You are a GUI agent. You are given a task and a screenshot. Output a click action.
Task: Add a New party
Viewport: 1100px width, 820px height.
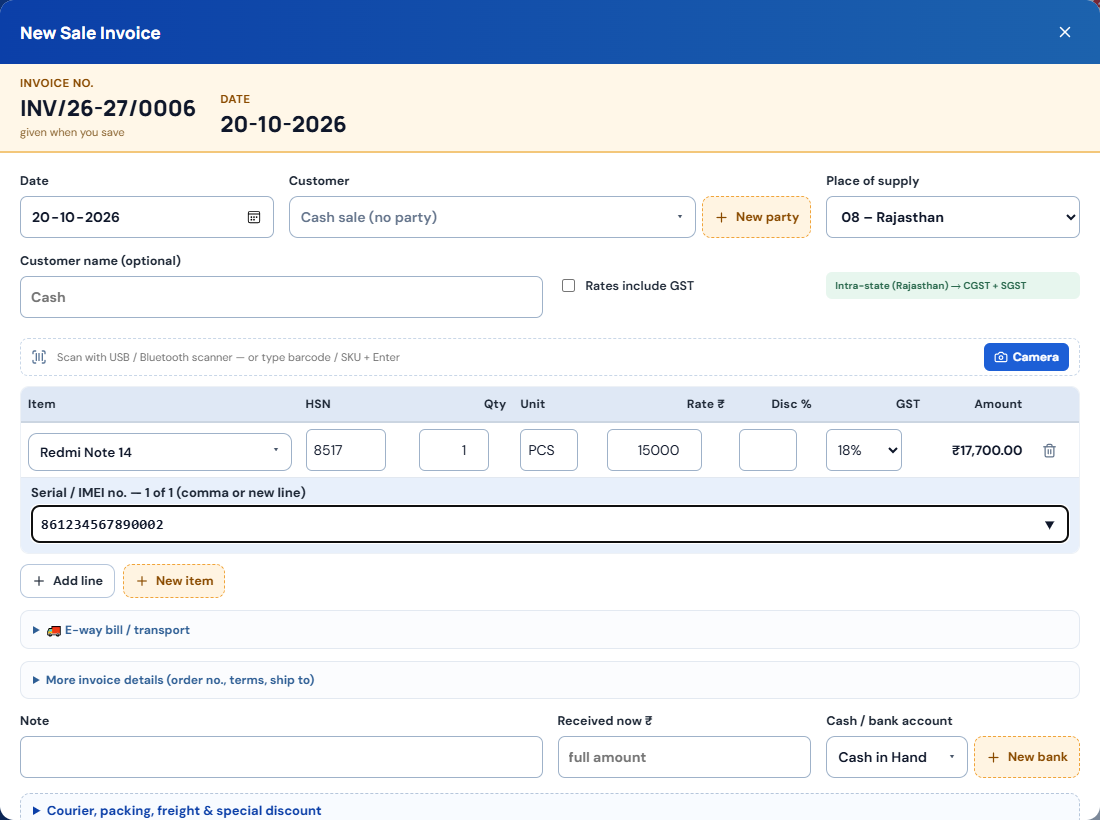pos(756,217)
